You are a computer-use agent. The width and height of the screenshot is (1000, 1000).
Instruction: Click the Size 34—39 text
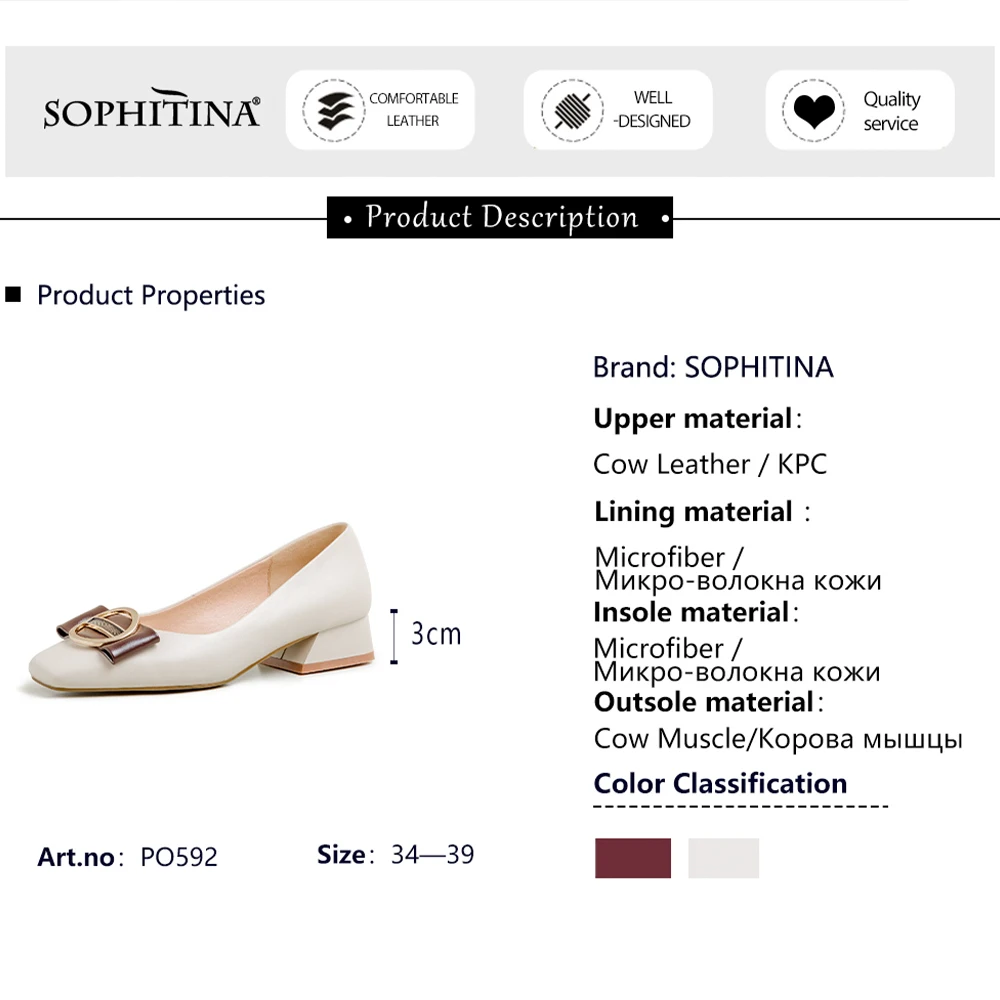[x=396, y=855]
